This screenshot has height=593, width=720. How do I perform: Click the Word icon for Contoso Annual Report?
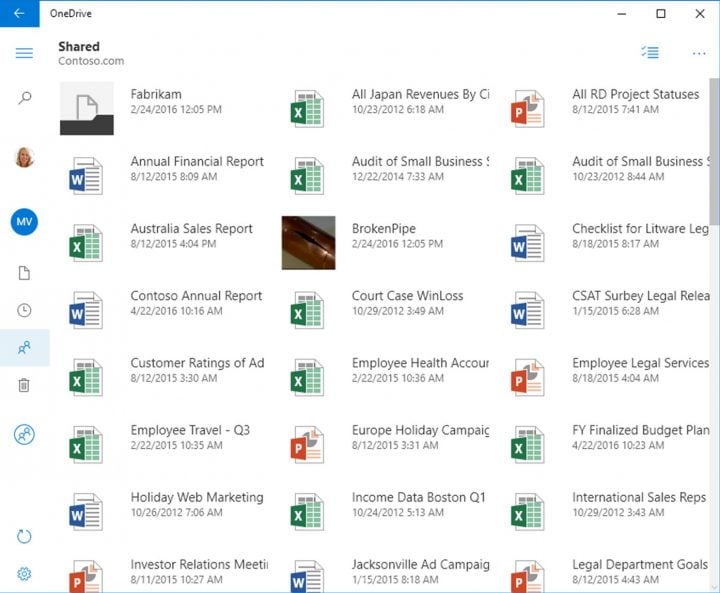click(x=86, y=310)
